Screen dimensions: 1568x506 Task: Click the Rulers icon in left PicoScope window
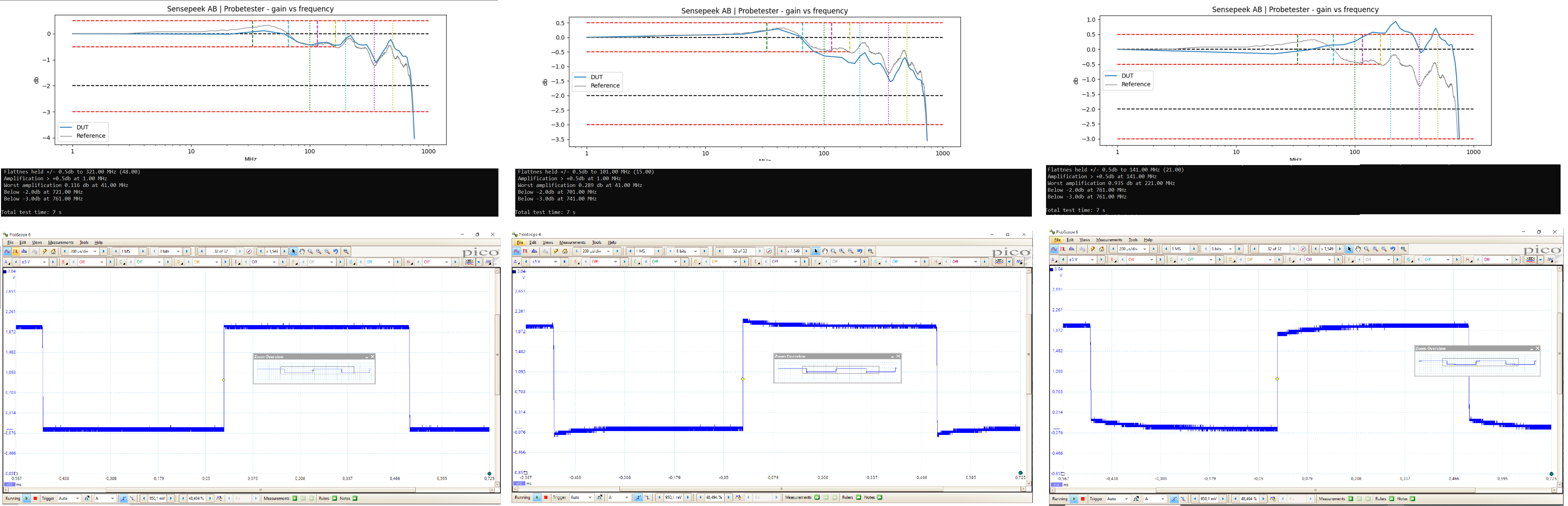pos(335,499)
